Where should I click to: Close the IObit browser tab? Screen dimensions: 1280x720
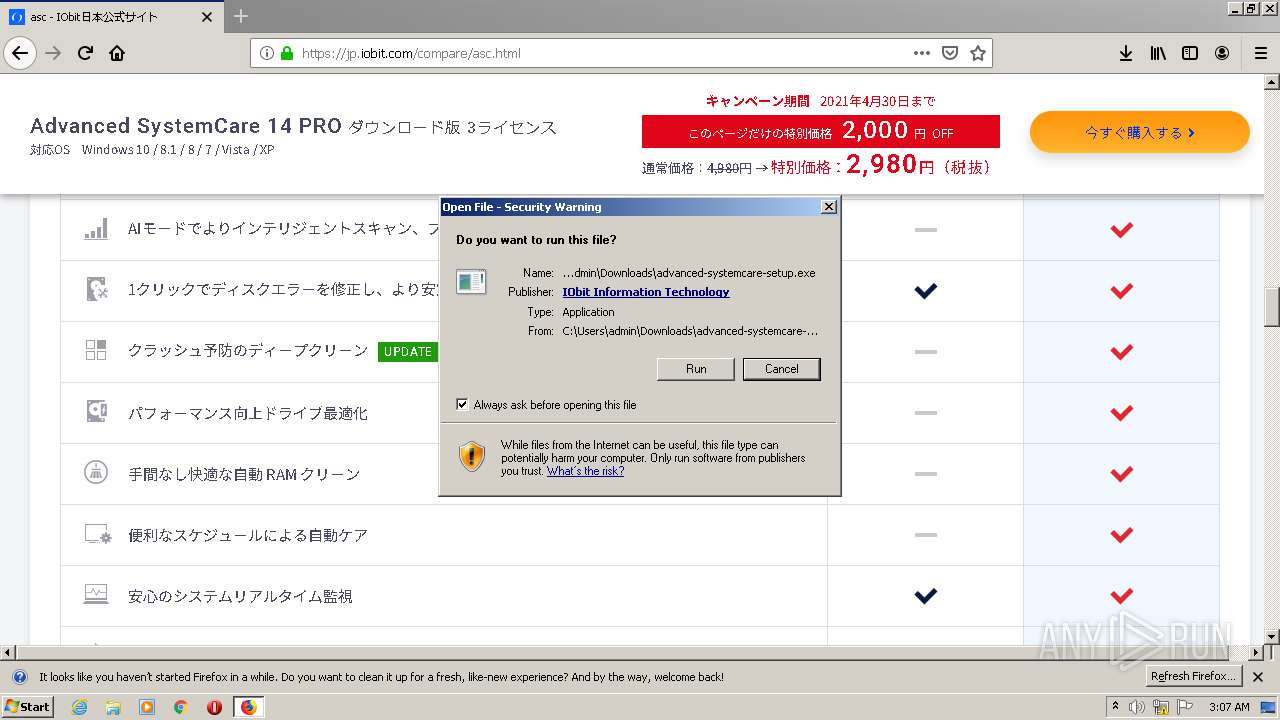pos(207,17)
